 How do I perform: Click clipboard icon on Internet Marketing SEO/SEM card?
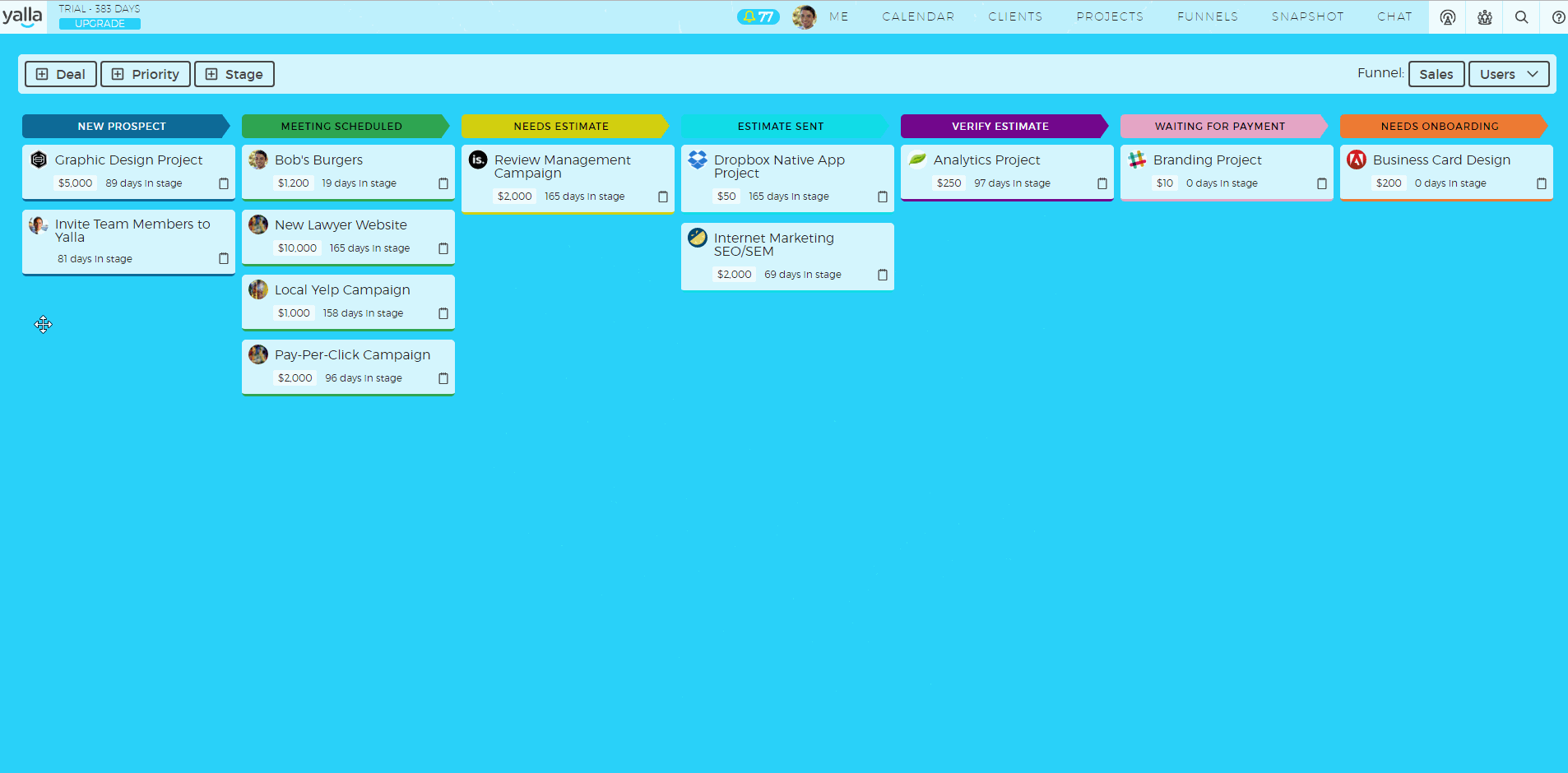[x=883, y=275]
